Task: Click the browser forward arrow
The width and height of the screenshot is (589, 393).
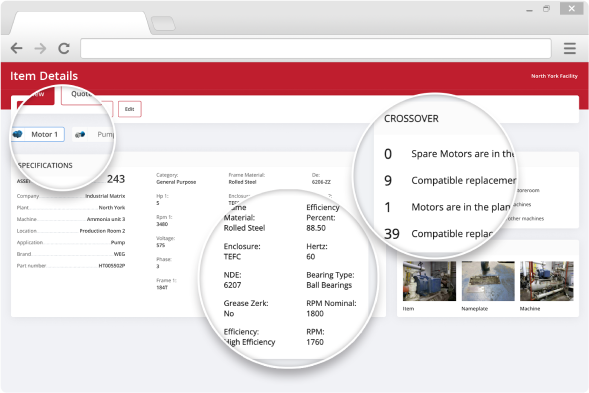Action: pyautogui.click(x=40, y=48)
